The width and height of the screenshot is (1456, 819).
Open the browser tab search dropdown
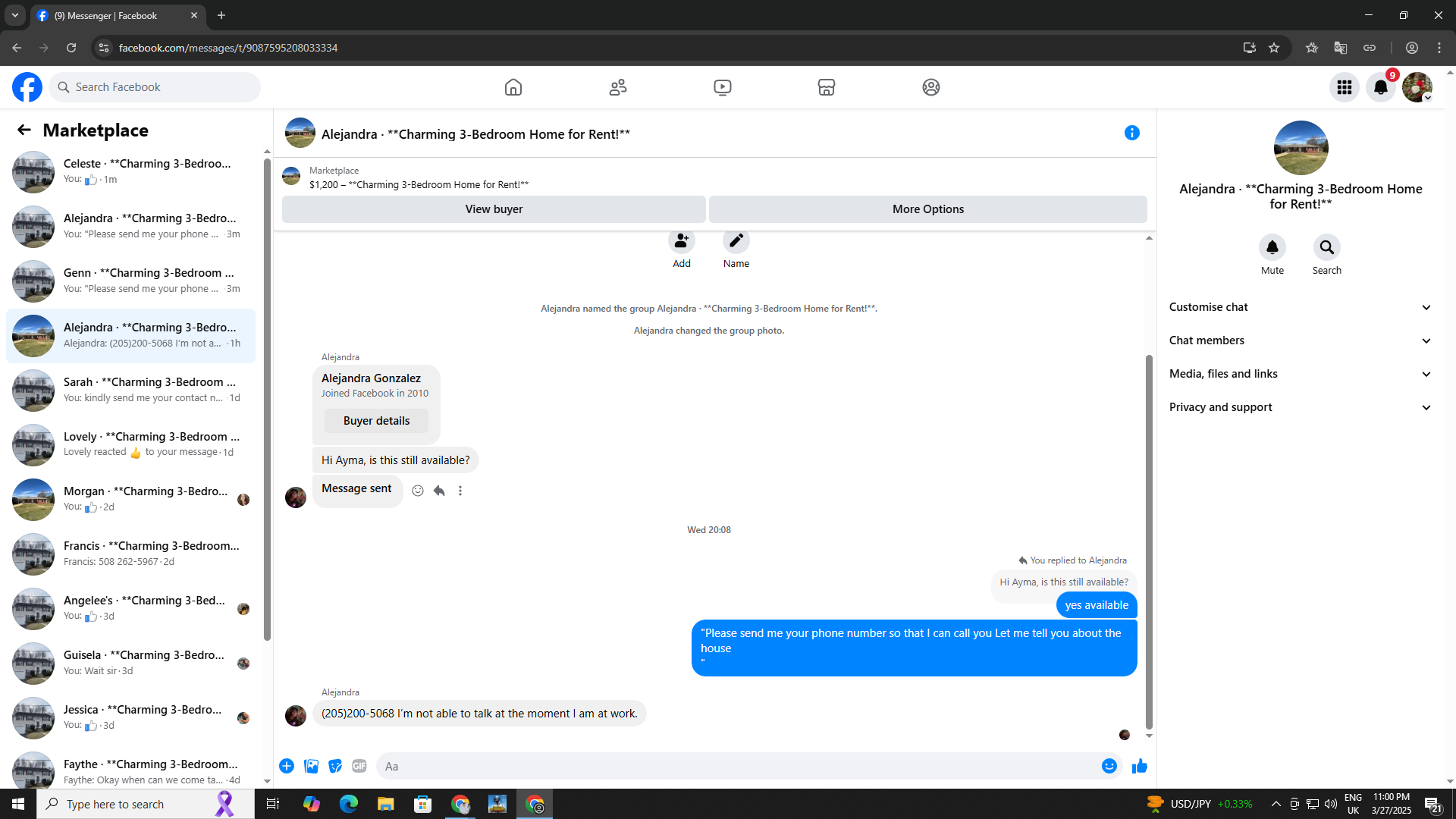coord(15,15)
